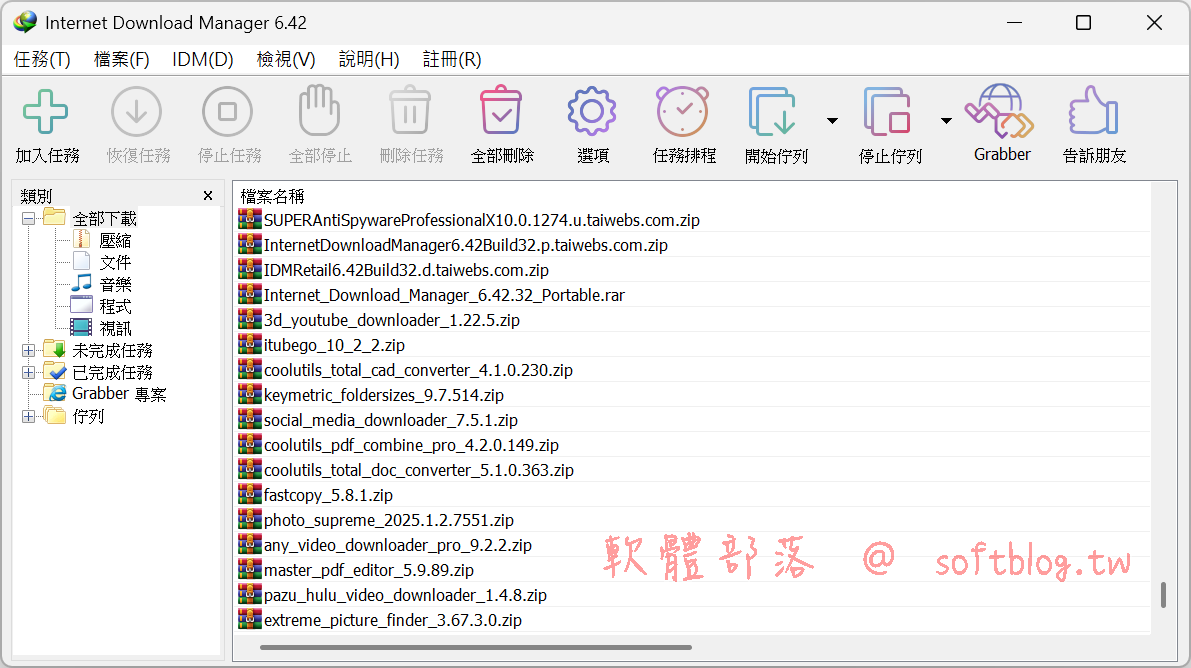Open the IDM(D) menu

tap(203, 59)
